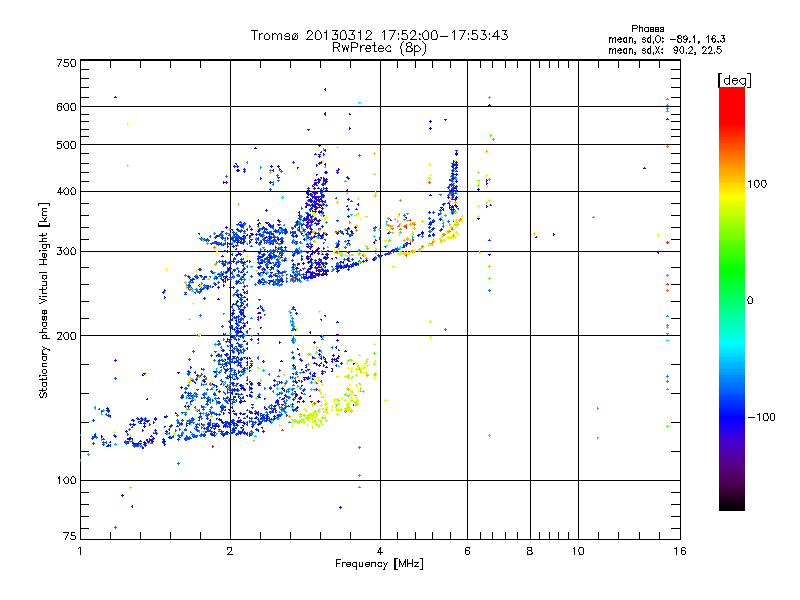Click the x-axis title "Frequency [MHz]"

point(379,564)
